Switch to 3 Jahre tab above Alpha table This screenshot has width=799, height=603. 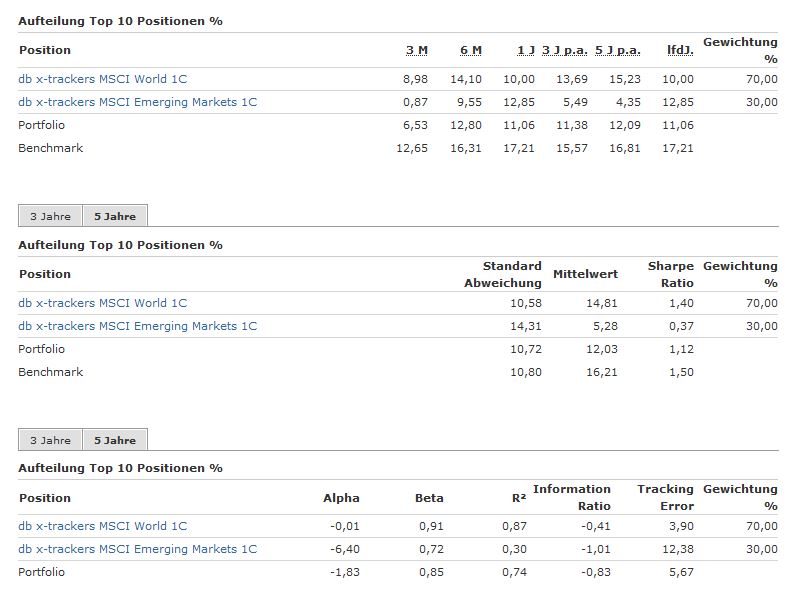coord(50,440)
